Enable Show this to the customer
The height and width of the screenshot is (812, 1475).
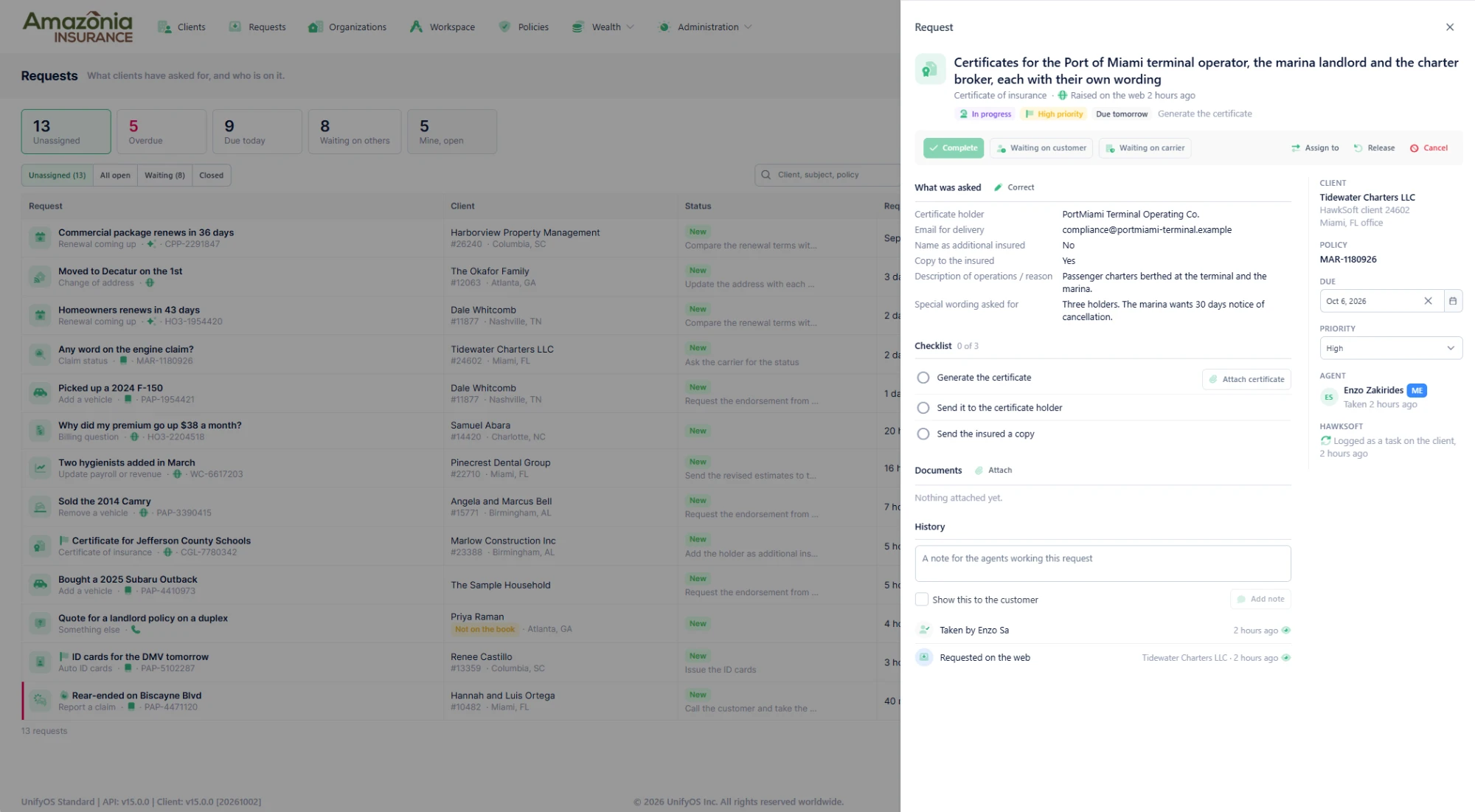point(922,600)
